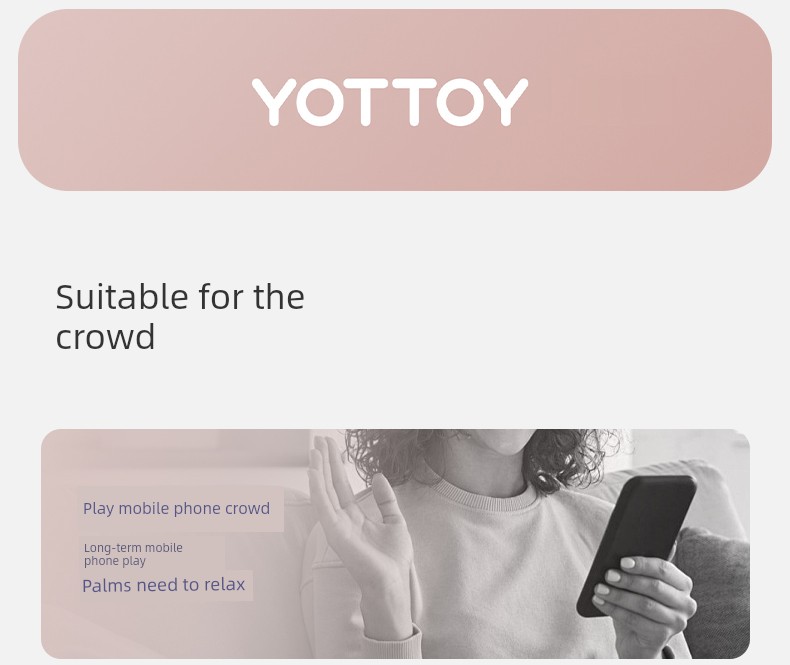
Task: Click the word 'relax' in the label
Action: 225,584
